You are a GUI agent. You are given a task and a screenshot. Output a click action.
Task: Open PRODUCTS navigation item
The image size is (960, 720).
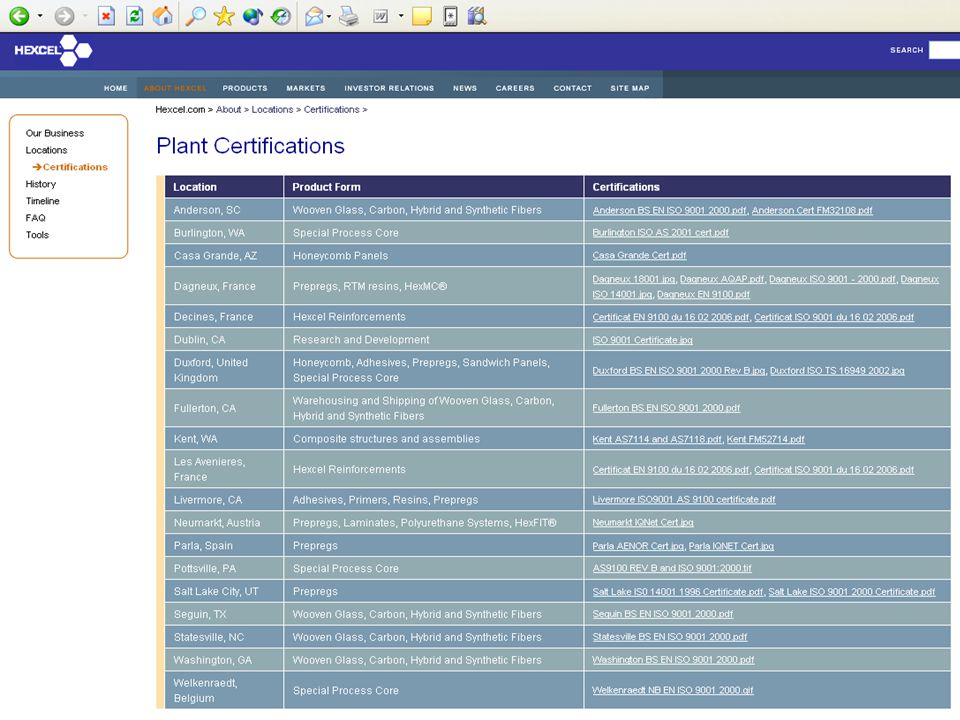tap(245, 88)
